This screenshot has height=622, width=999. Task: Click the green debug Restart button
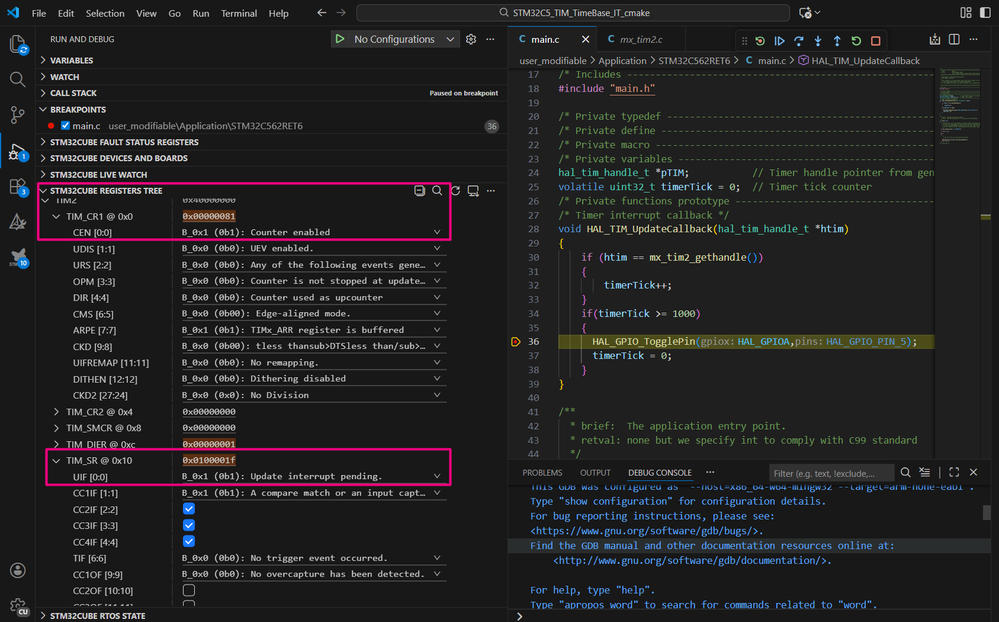point(856,41)
